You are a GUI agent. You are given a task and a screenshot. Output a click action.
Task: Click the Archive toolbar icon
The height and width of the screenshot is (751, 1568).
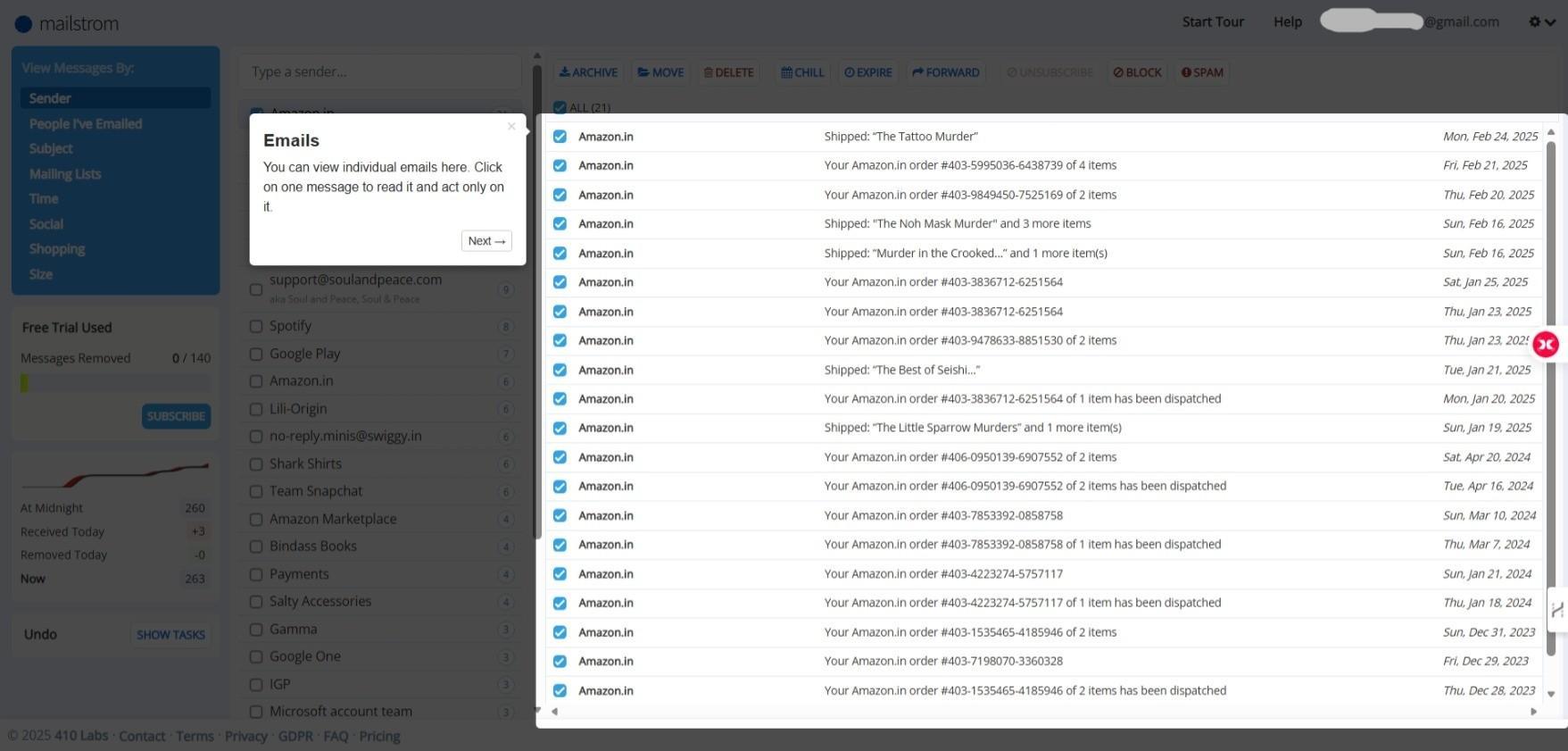[565, 72]
